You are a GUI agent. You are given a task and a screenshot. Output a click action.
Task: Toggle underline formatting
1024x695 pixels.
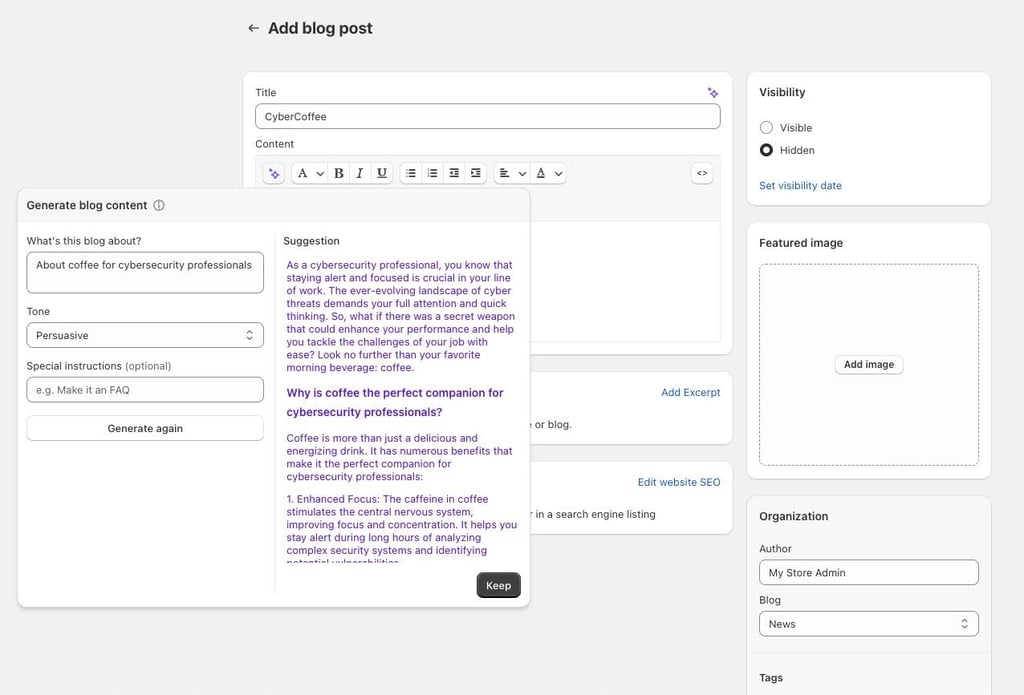(381, 173)
